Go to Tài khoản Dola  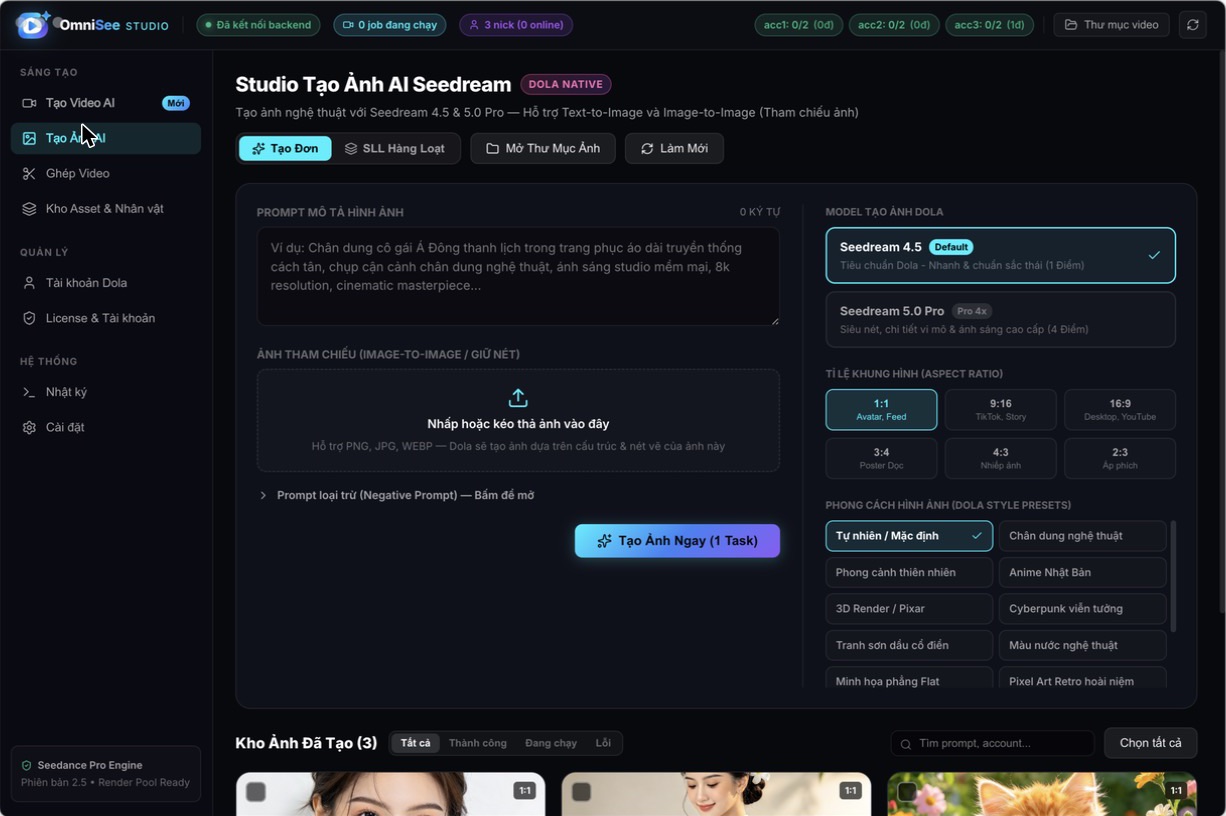(106, 283)
